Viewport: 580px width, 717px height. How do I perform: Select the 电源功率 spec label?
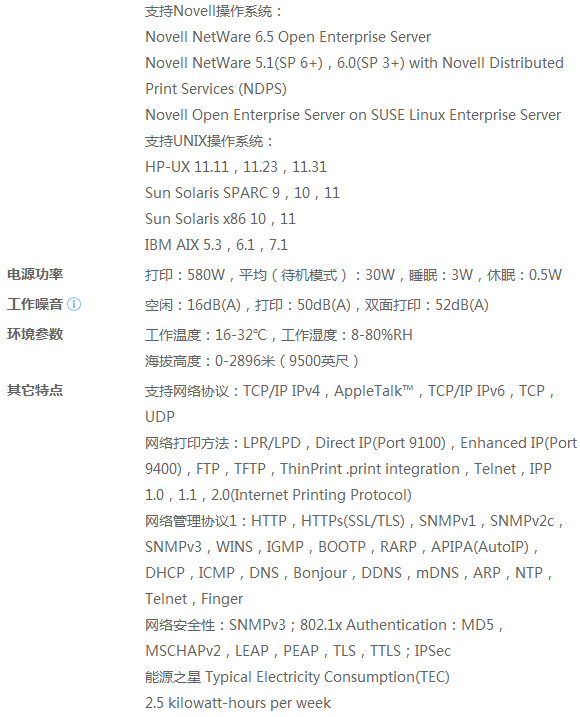[x=35, y=274]
